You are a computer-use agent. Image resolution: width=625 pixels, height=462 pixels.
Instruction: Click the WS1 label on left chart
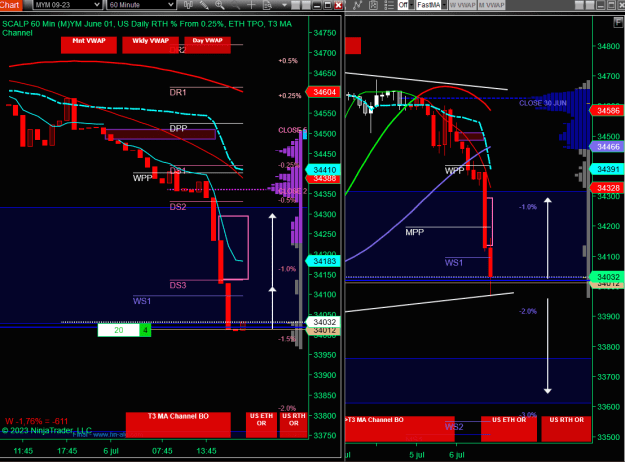[142, 301]
